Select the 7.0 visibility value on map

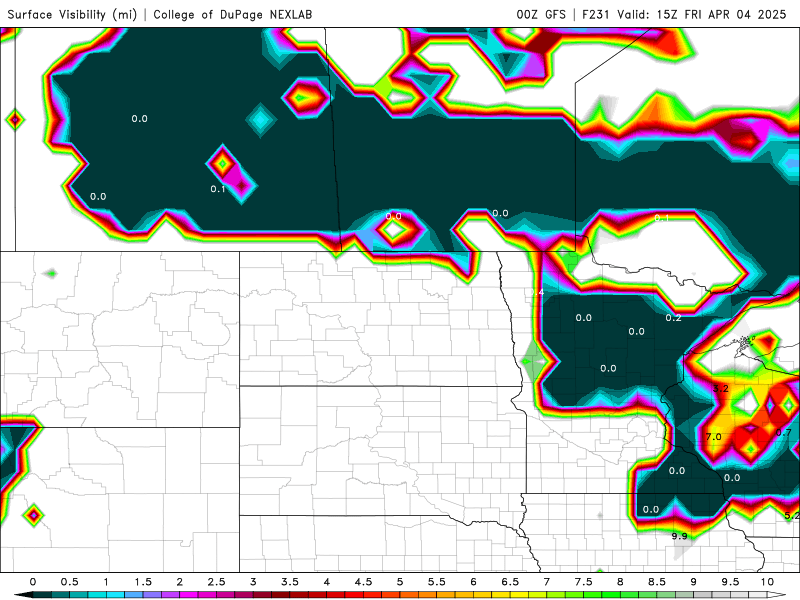coord(713,437)
